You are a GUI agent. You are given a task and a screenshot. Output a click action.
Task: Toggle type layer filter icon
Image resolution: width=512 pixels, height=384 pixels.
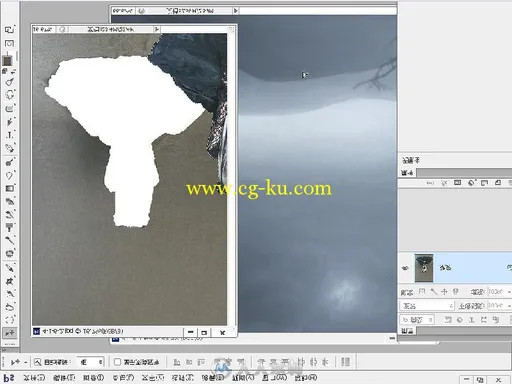471,320
